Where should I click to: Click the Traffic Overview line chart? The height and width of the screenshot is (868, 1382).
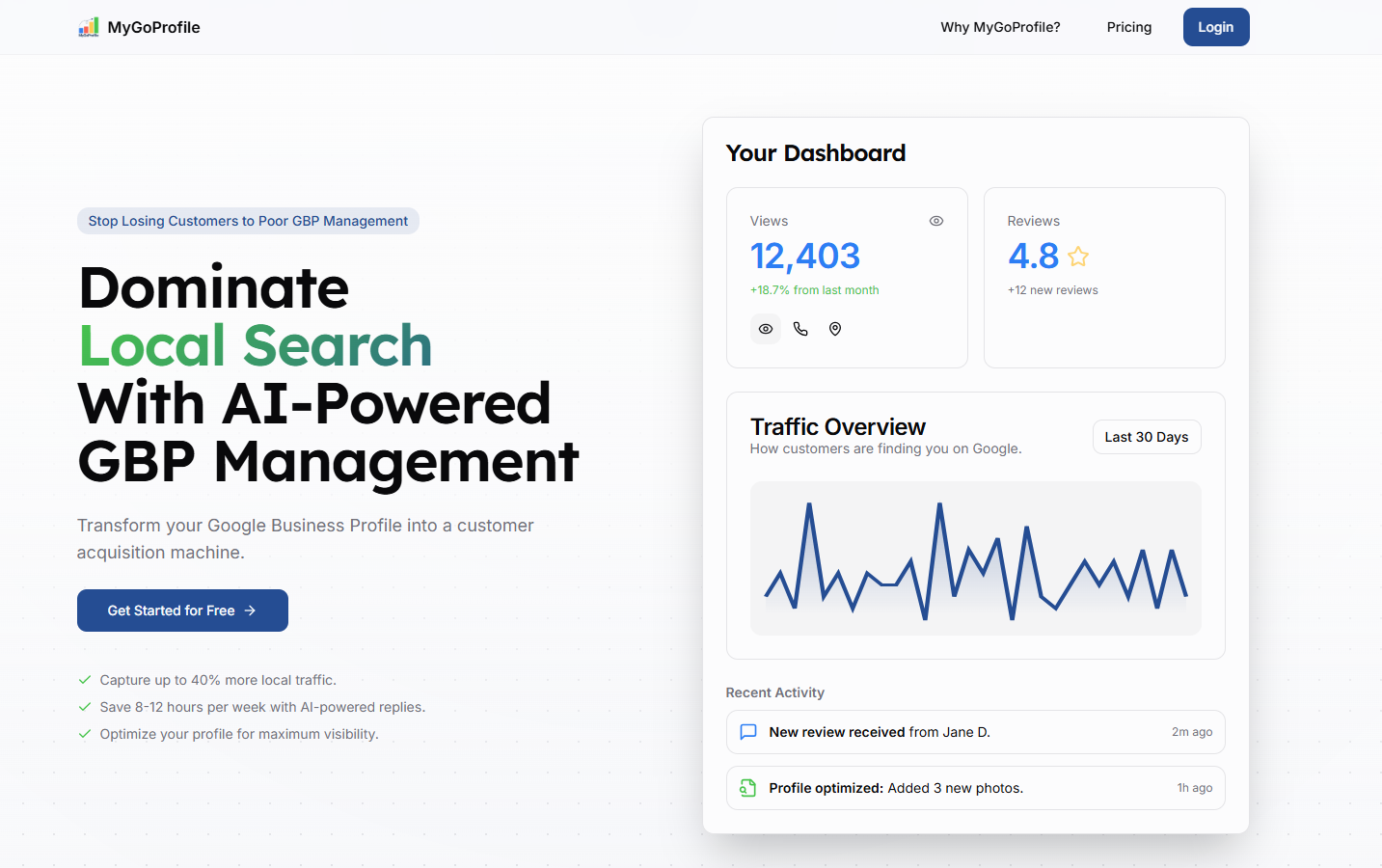tap(975, 558)
